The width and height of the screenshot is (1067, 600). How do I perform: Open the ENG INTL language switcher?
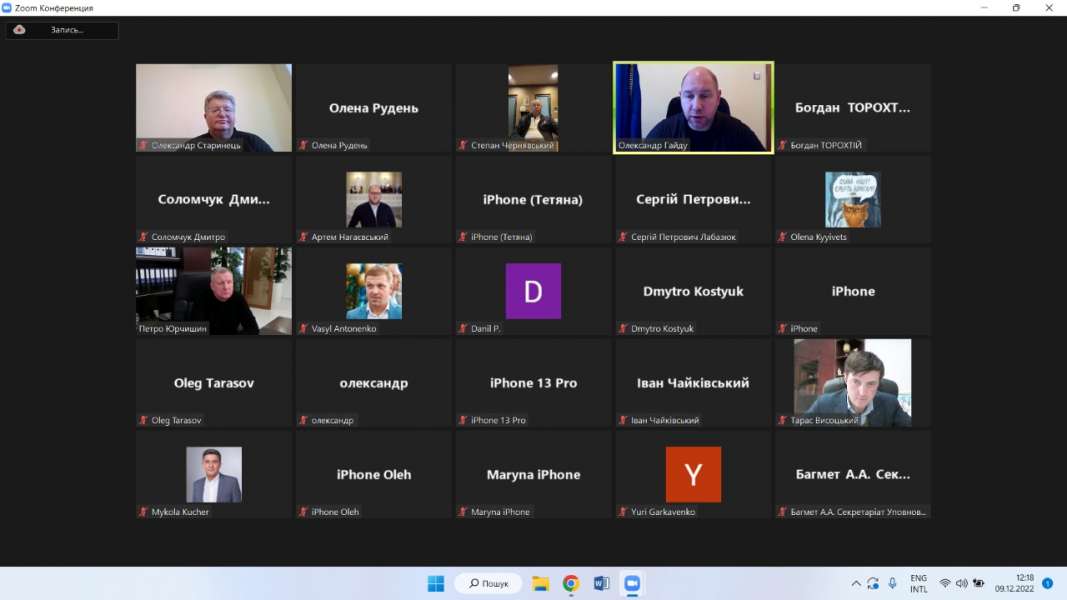(918, 583)
